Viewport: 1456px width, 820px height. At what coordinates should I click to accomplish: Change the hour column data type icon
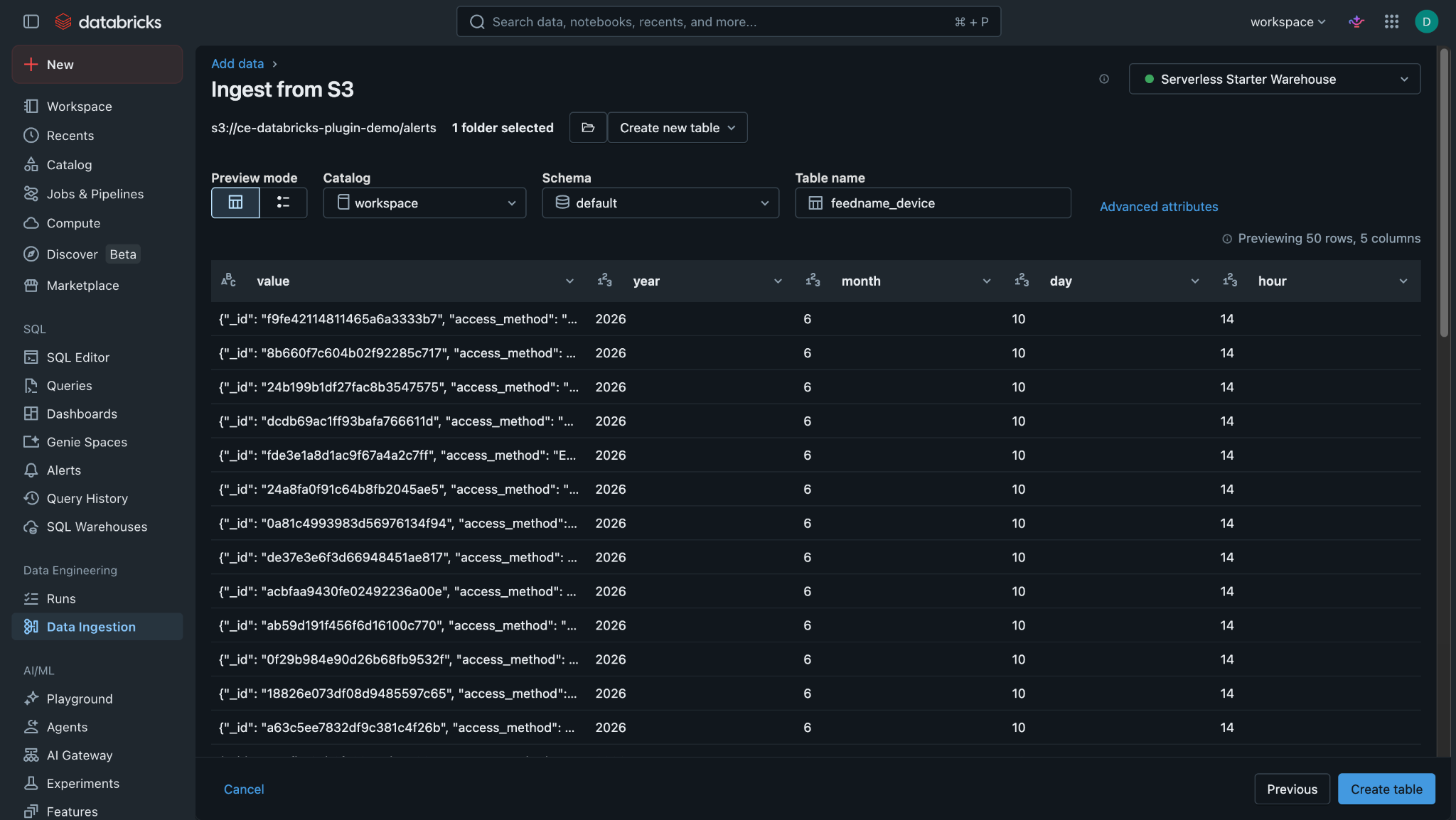coord(1230,280)
